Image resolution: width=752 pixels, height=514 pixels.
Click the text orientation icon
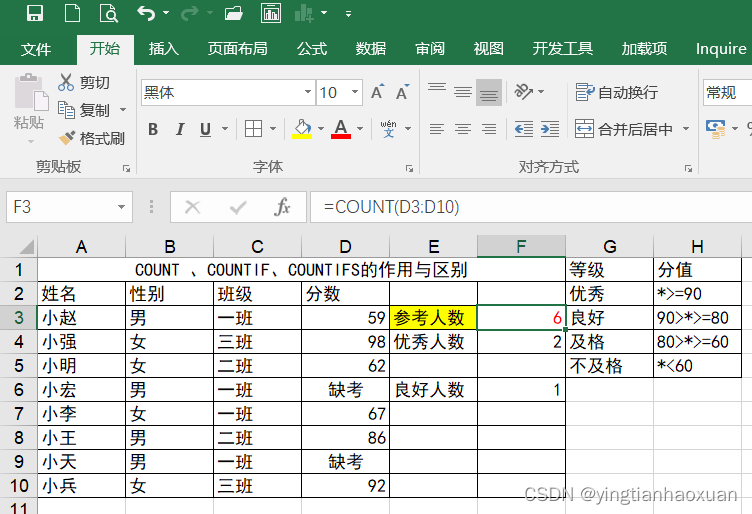[524, 91]
